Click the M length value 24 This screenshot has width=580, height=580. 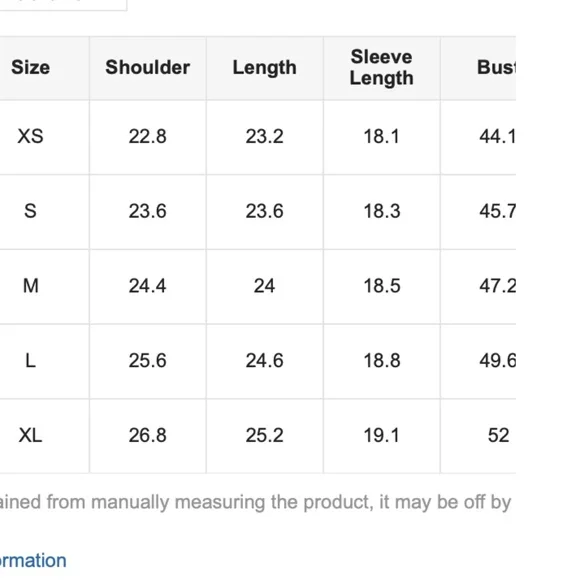tap(264, 286)
